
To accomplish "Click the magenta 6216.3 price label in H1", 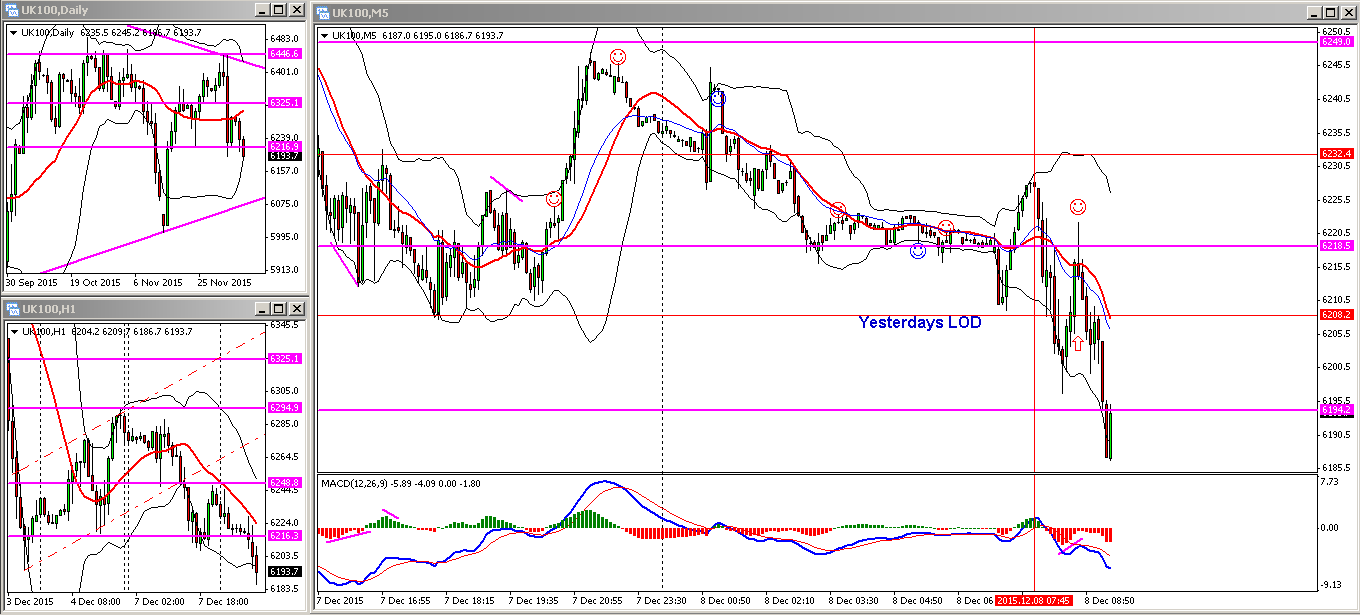I will (283, 536).
